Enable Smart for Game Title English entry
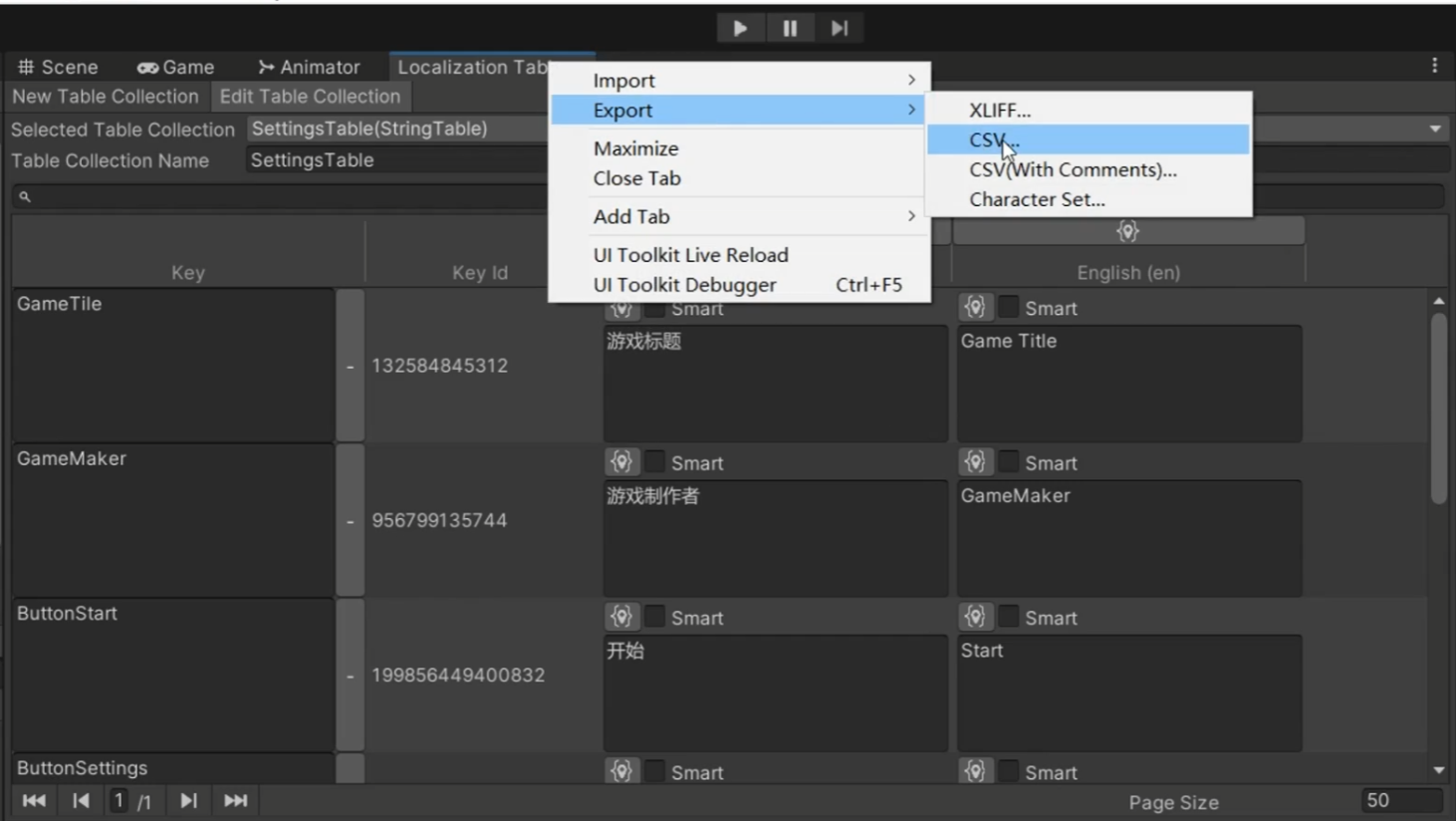Screen dimensions: 1456x821 coord(1009,307)
